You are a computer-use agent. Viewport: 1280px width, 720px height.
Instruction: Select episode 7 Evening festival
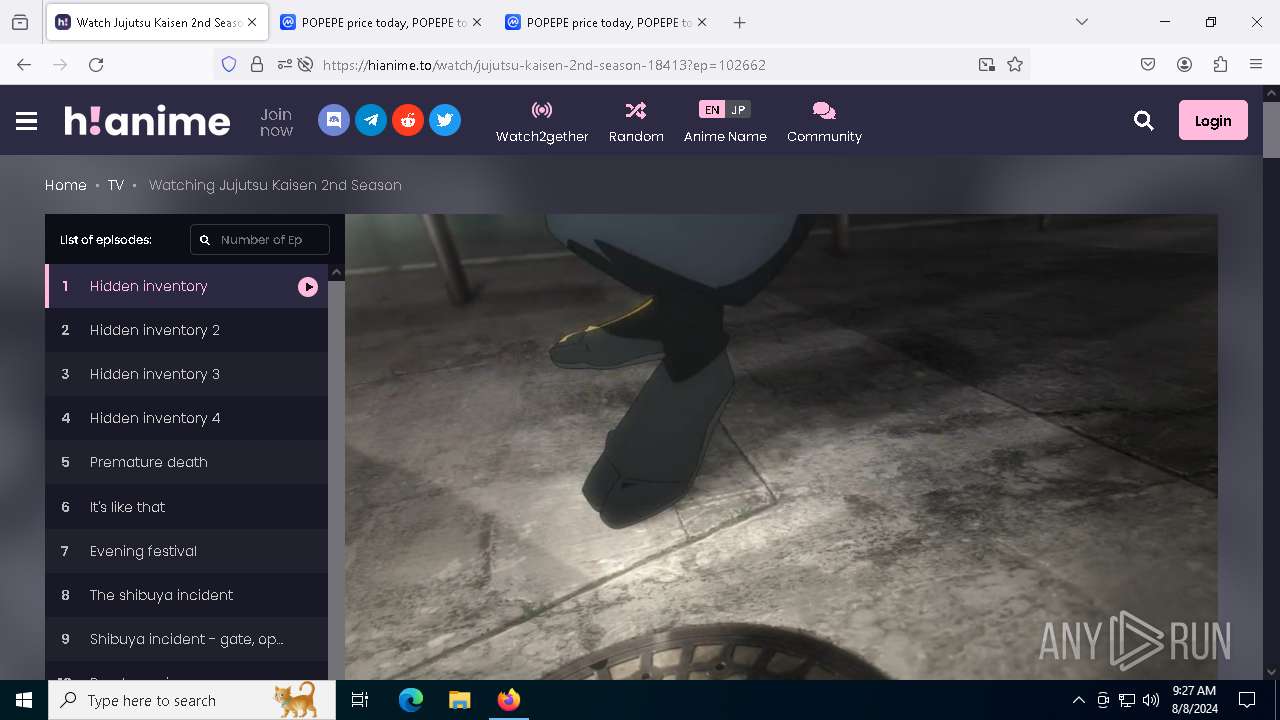[x=186, y=551]
